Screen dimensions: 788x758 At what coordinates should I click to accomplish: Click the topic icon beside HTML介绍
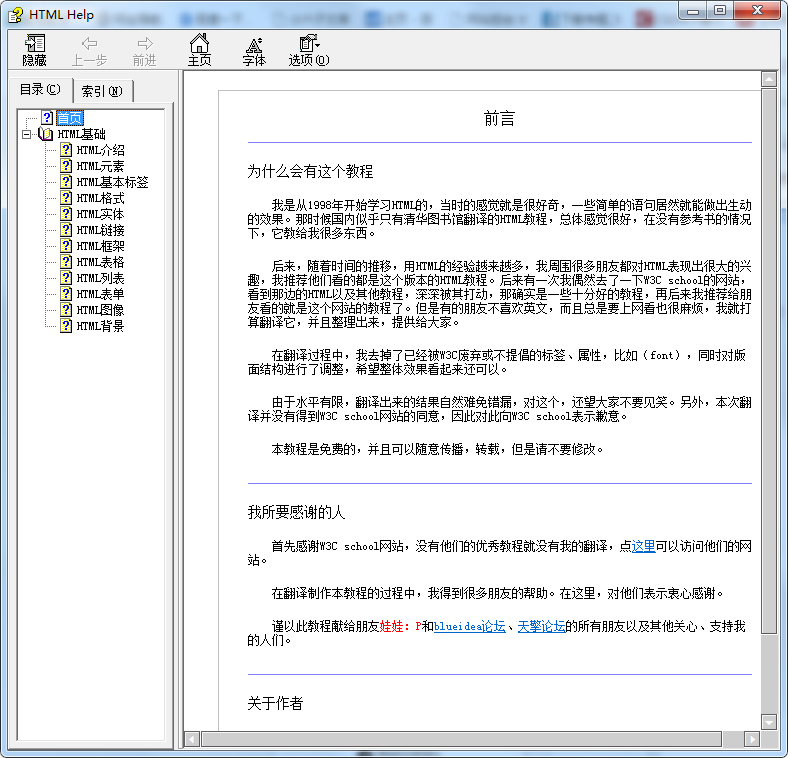(66, 150)
